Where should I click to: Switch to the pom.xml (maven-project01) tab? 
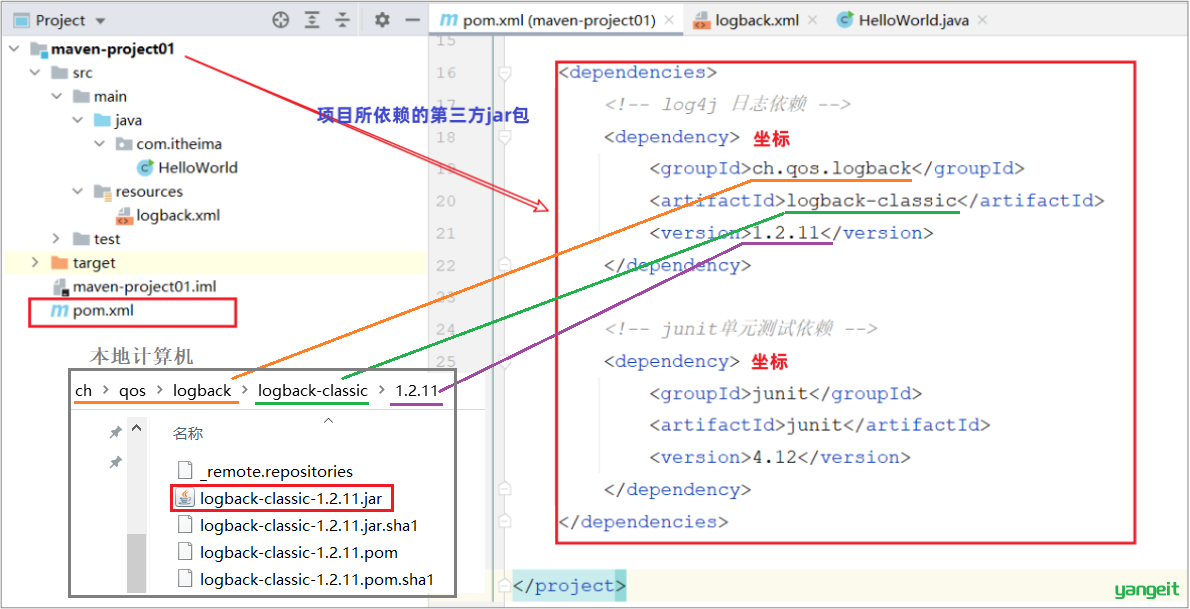tap(558, 21)
